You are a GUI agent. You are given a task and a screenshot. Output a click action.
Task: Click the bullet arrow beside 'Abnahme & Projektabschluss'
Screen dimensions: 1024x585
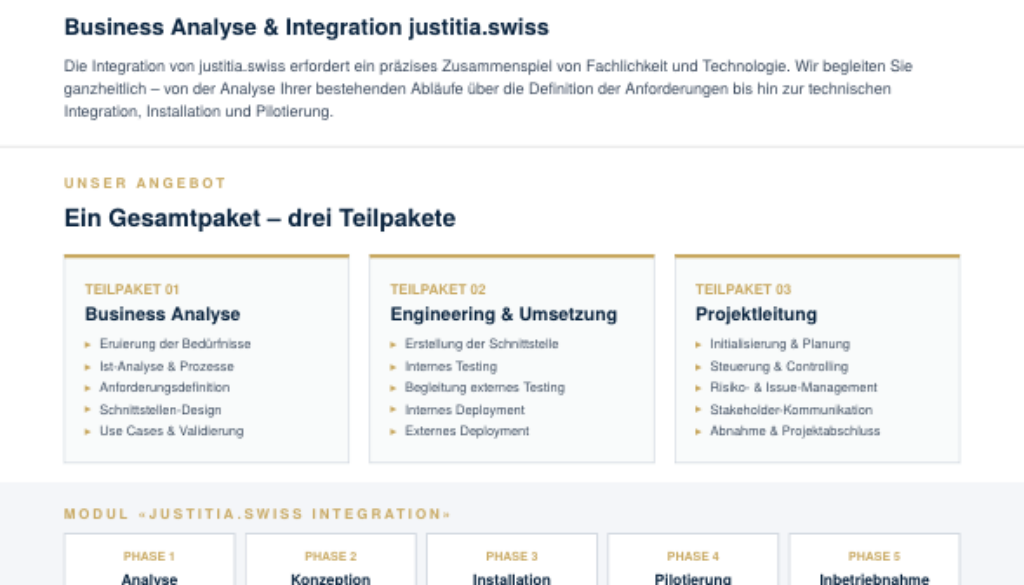(x=698, y=432)
